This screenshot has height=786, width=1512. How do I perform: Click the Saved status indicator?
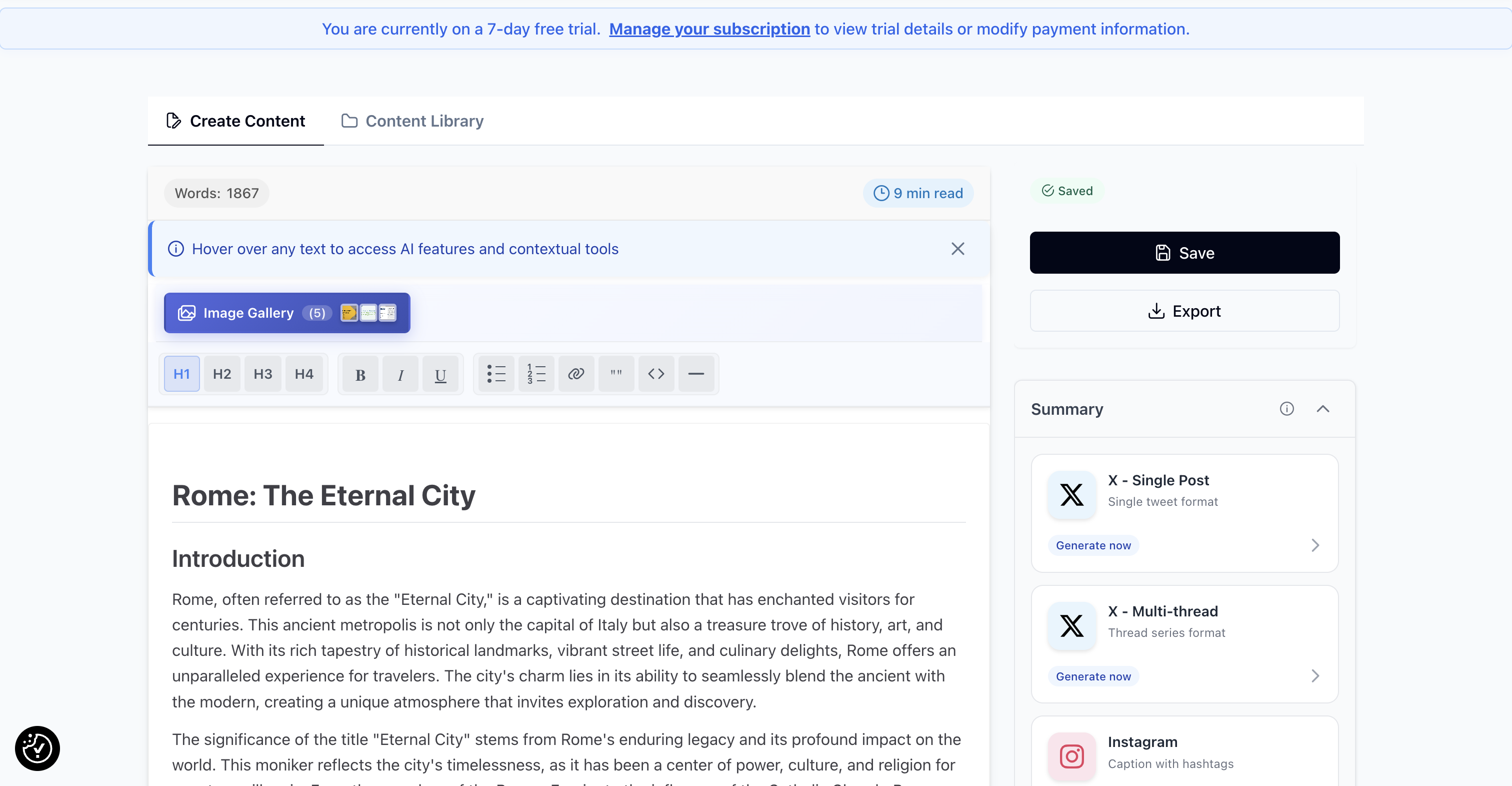(1067, 191)
